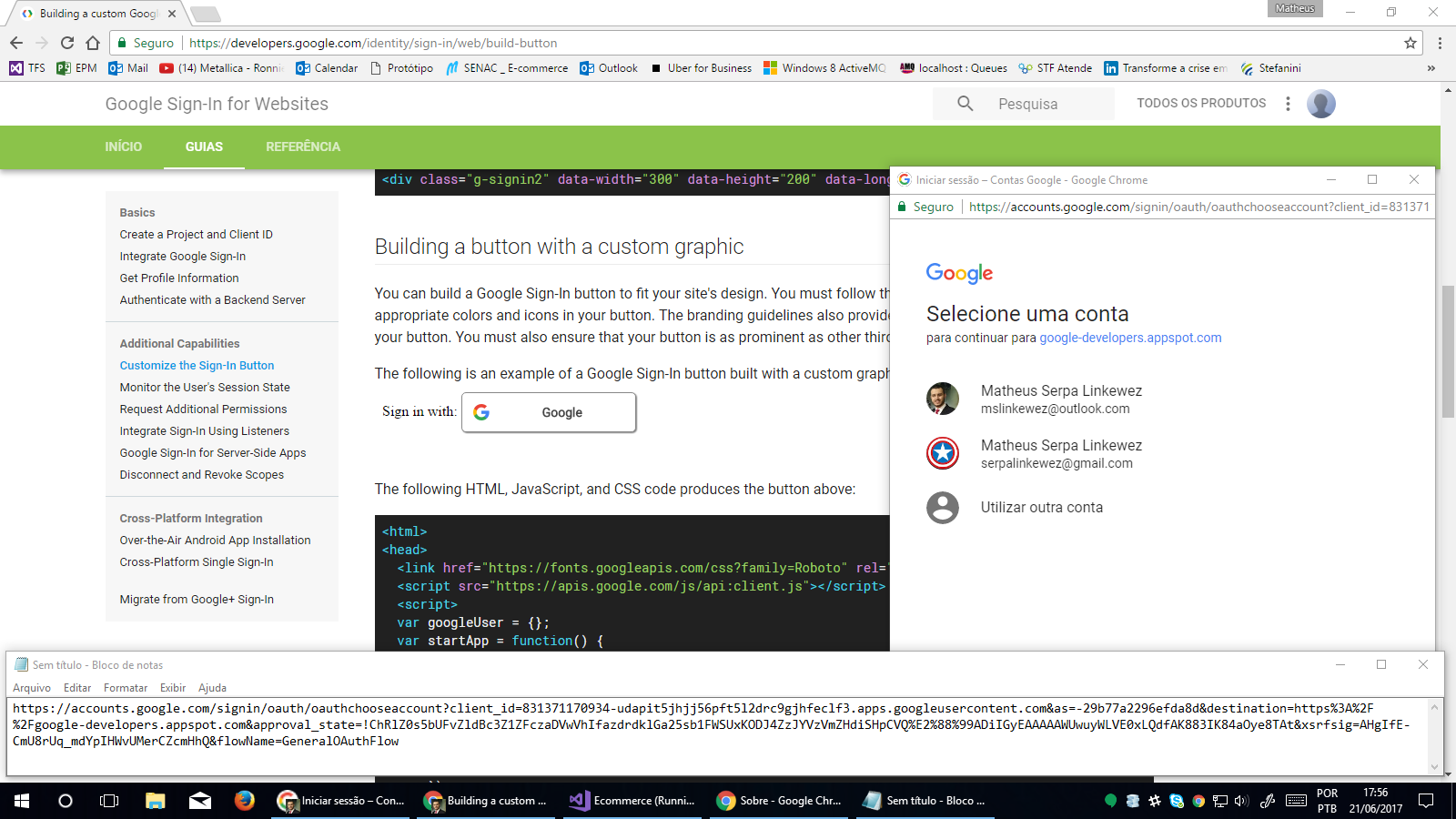The width and height of the screenshot is (1456, 819).
Task: Click the "Seguro" padlock icon in address bar
Action: [x=121, y=42]
